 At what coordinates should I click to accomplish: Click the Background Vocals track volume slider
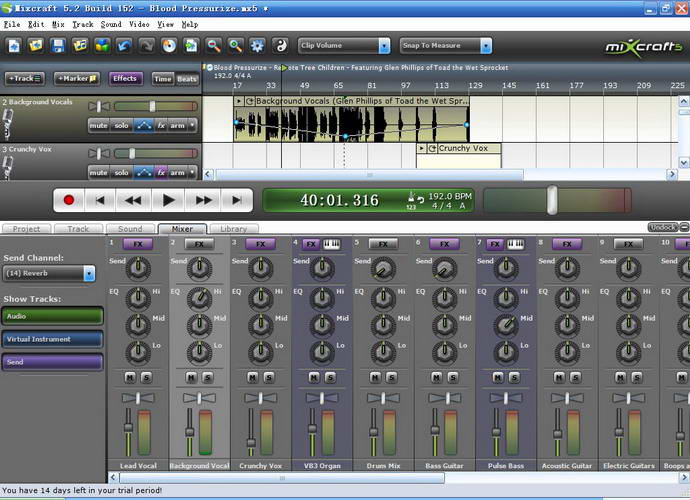coord(152,106)
